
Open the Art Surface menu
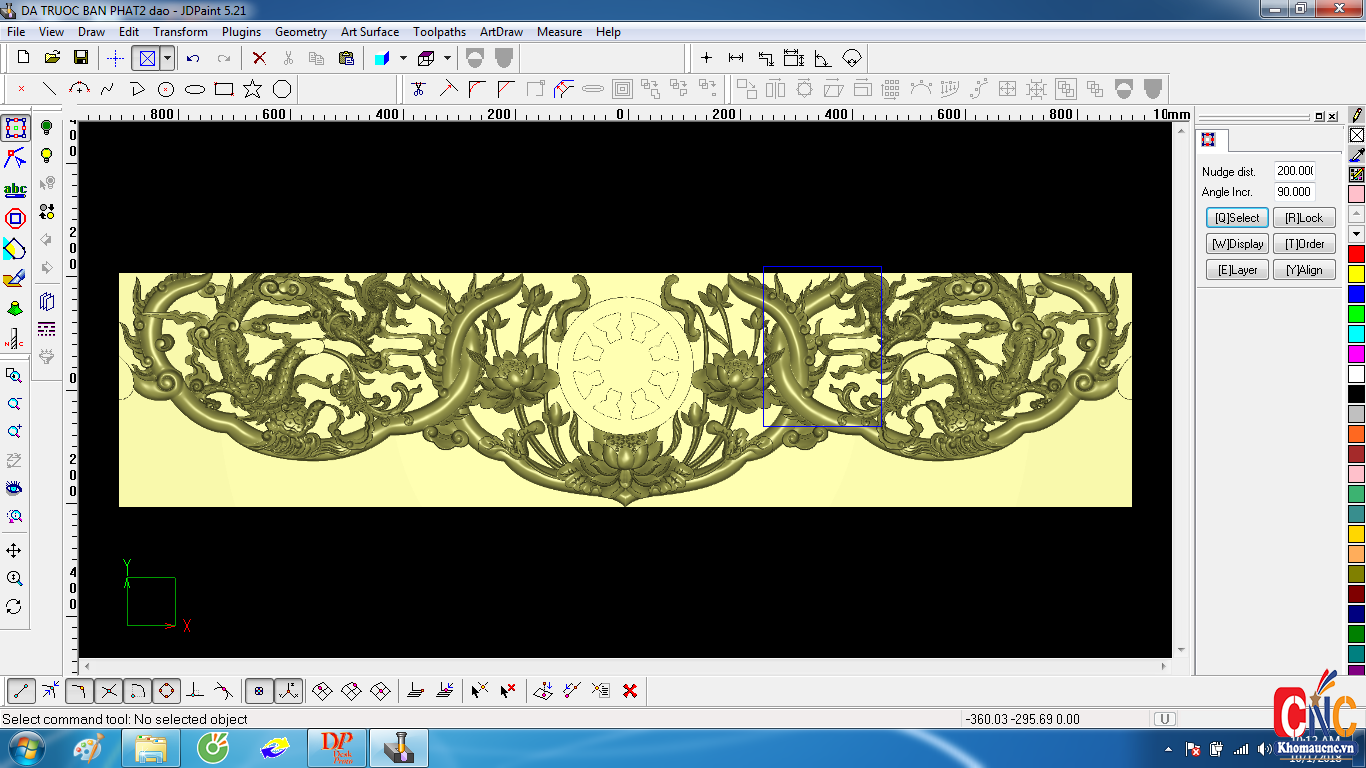[x=369, y=32]
